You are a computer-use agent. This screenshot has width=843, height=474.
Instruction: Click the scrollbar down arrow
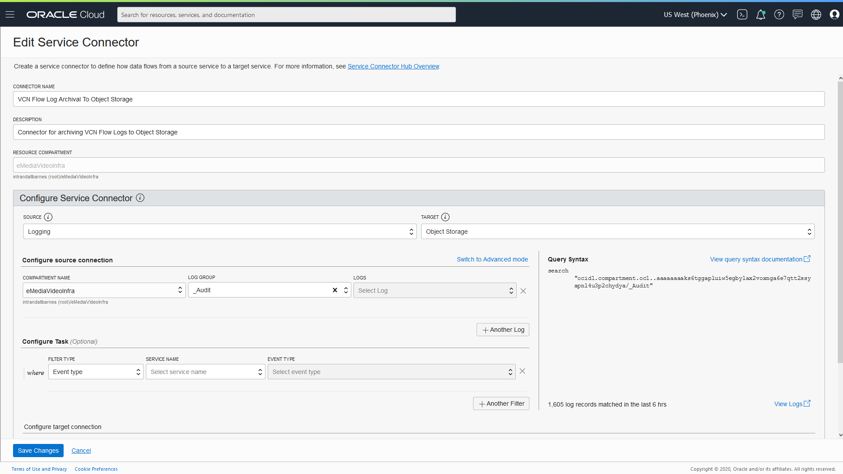pos(840,435)
